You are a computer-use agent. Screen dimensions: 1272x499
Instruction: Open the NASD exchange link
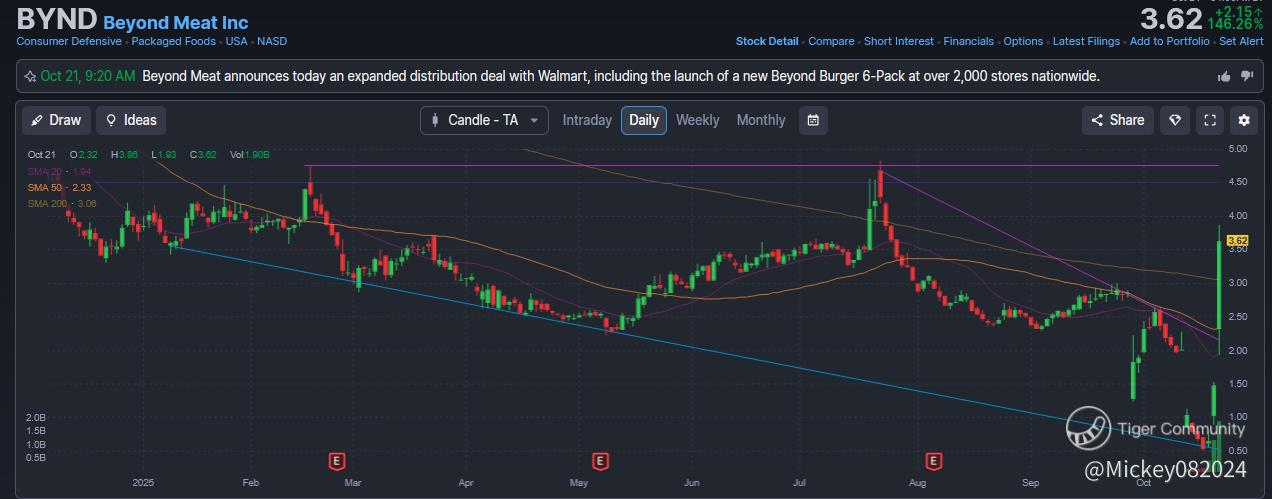(272, 41)
